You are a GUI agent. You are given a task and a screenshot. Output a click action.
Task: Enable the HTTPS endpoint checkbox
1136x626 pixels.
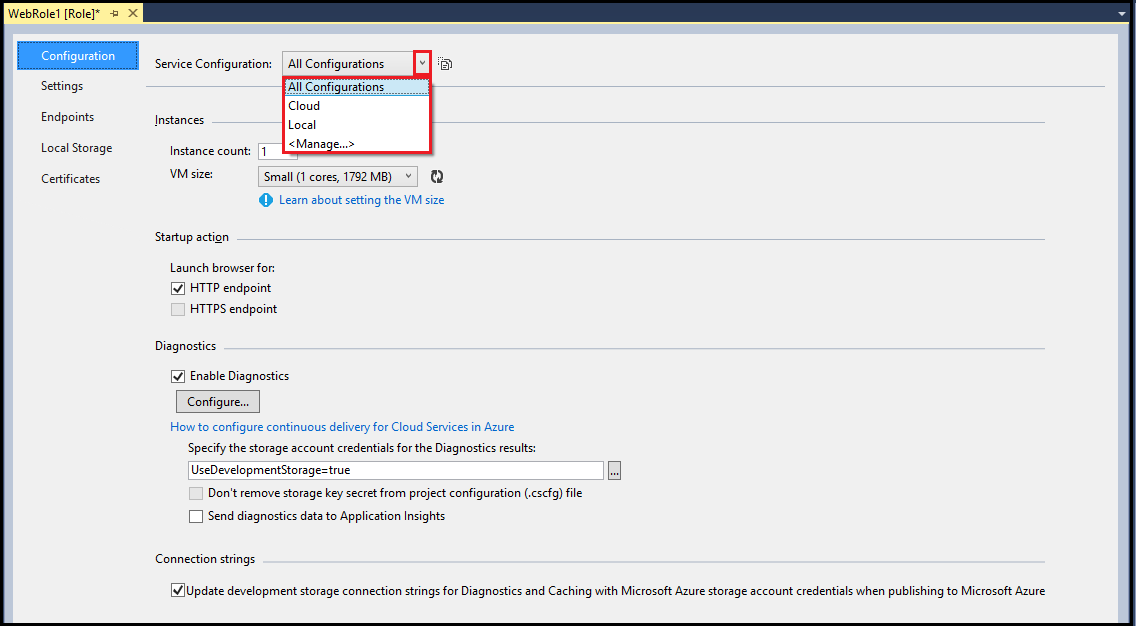(x=177, y=308)
